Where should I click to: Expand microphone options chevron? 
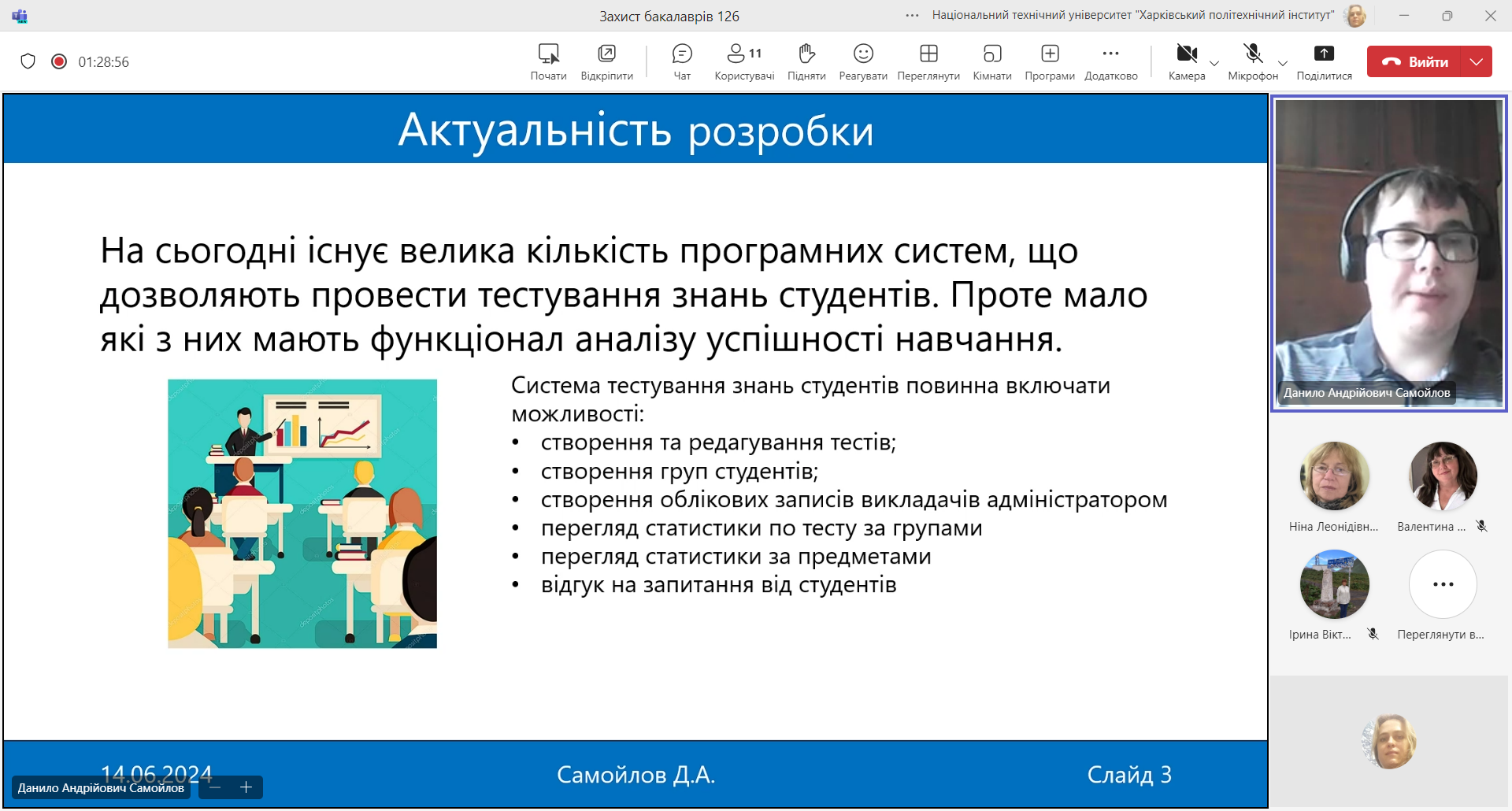tap(1283, 64)
